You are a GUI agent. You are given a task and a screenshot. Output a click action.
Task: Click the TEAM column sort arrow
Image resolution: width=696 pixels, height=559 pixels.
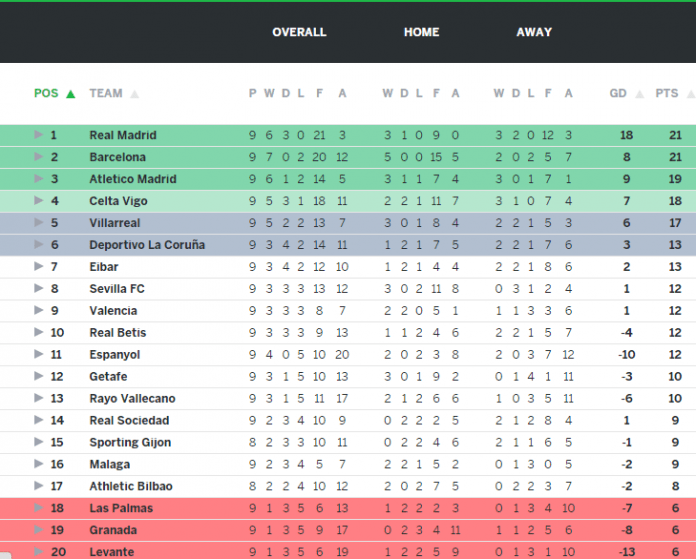[x=134, y=94]
